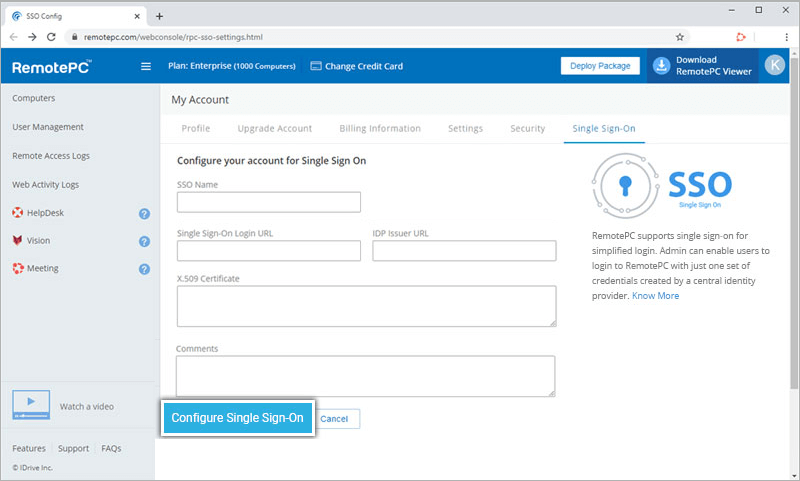Click the Change Credit Card link
Viewport: 800px width, 481px height.
pos(364,66)
